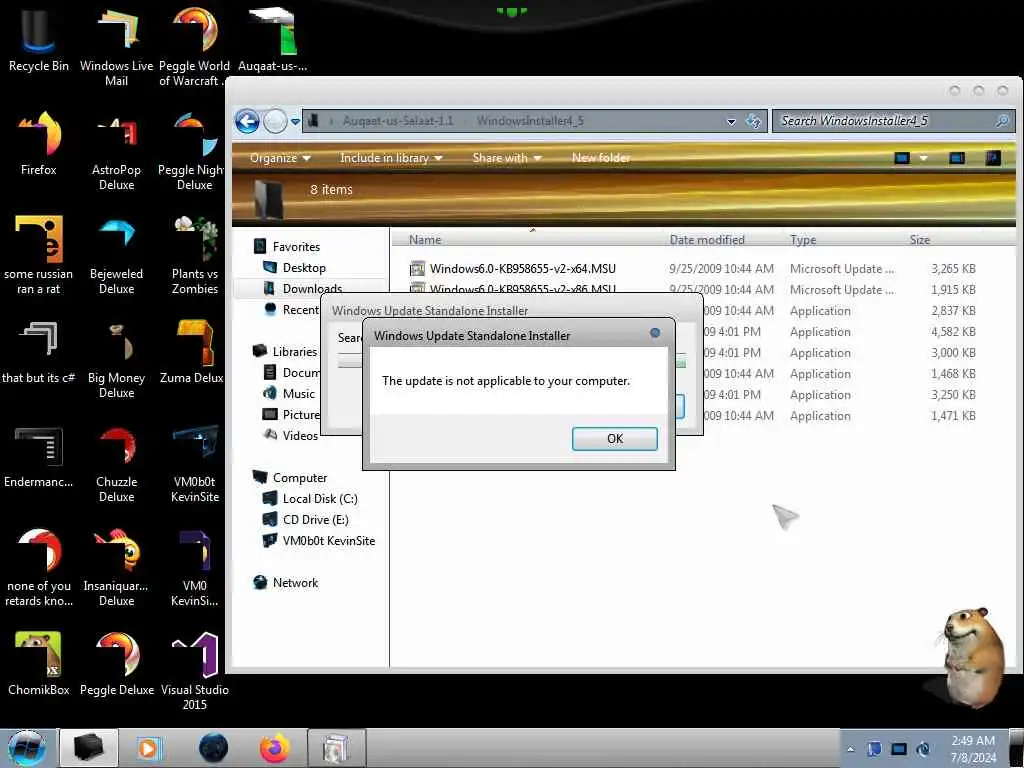1024x768 pixels.
Task: Select the 'some russian ran a rat' desktop icon
Action: tap(39, 255)
